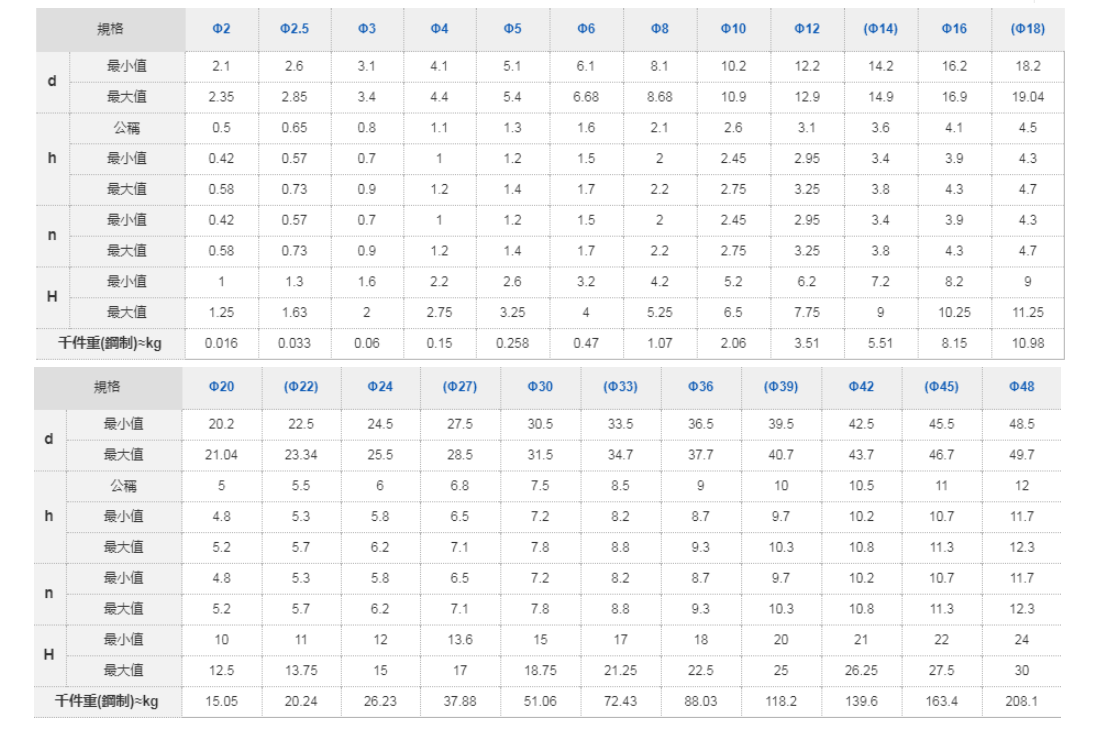Open the (Φ18) header link
The image size is (1098, 744).
pyautogui.click(x=1027, y=29)
